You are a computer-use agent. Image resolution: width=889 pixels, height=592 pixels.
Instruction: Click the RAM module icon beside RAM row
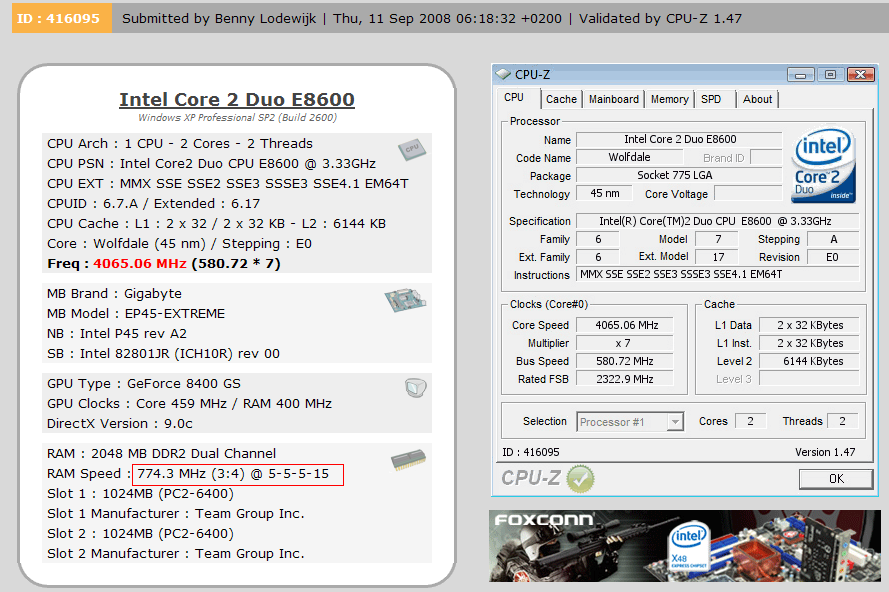tap(408, 460)
